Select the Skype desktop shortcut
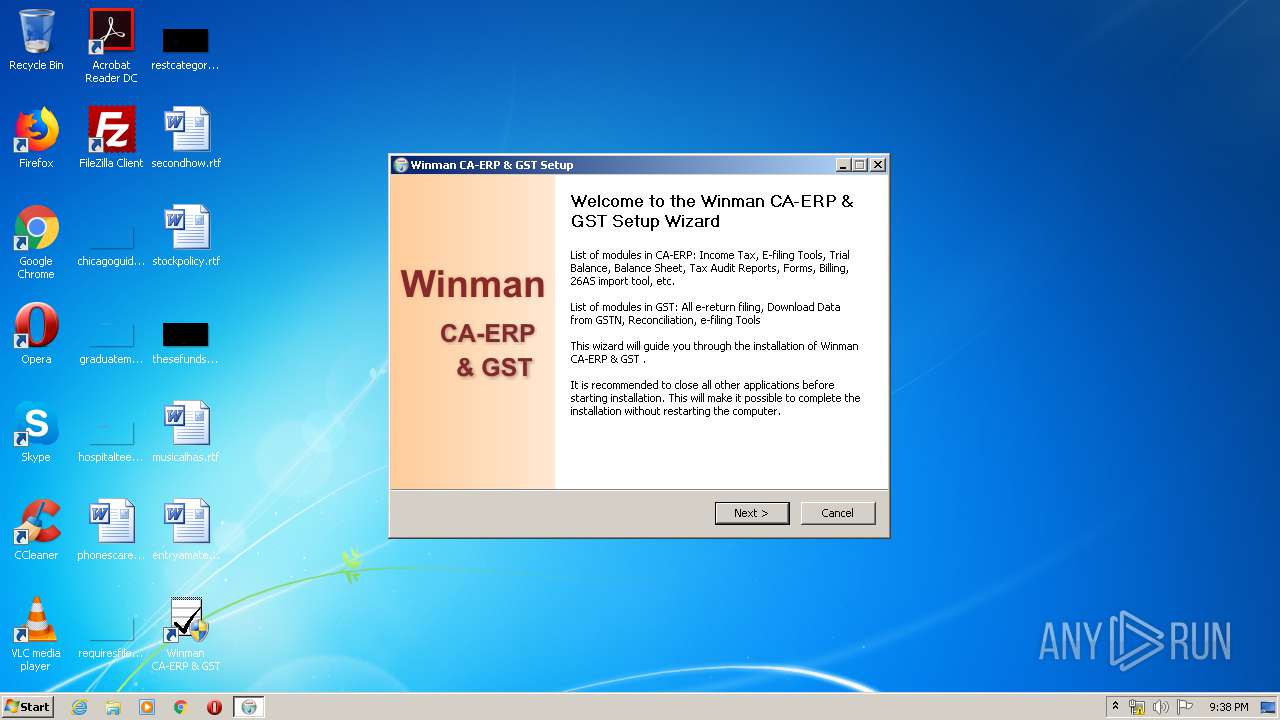Screen dimensions: 1280x720 [36, 432]
